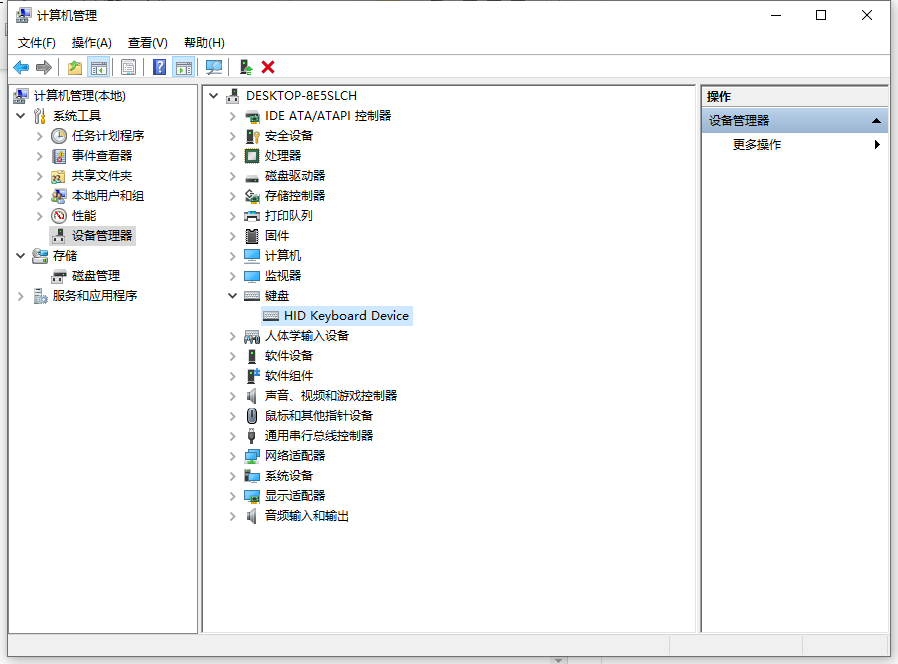
Task: Expand 服务和应用程序 in left tree
Action: pyautogui.click(x=21, y=296)
